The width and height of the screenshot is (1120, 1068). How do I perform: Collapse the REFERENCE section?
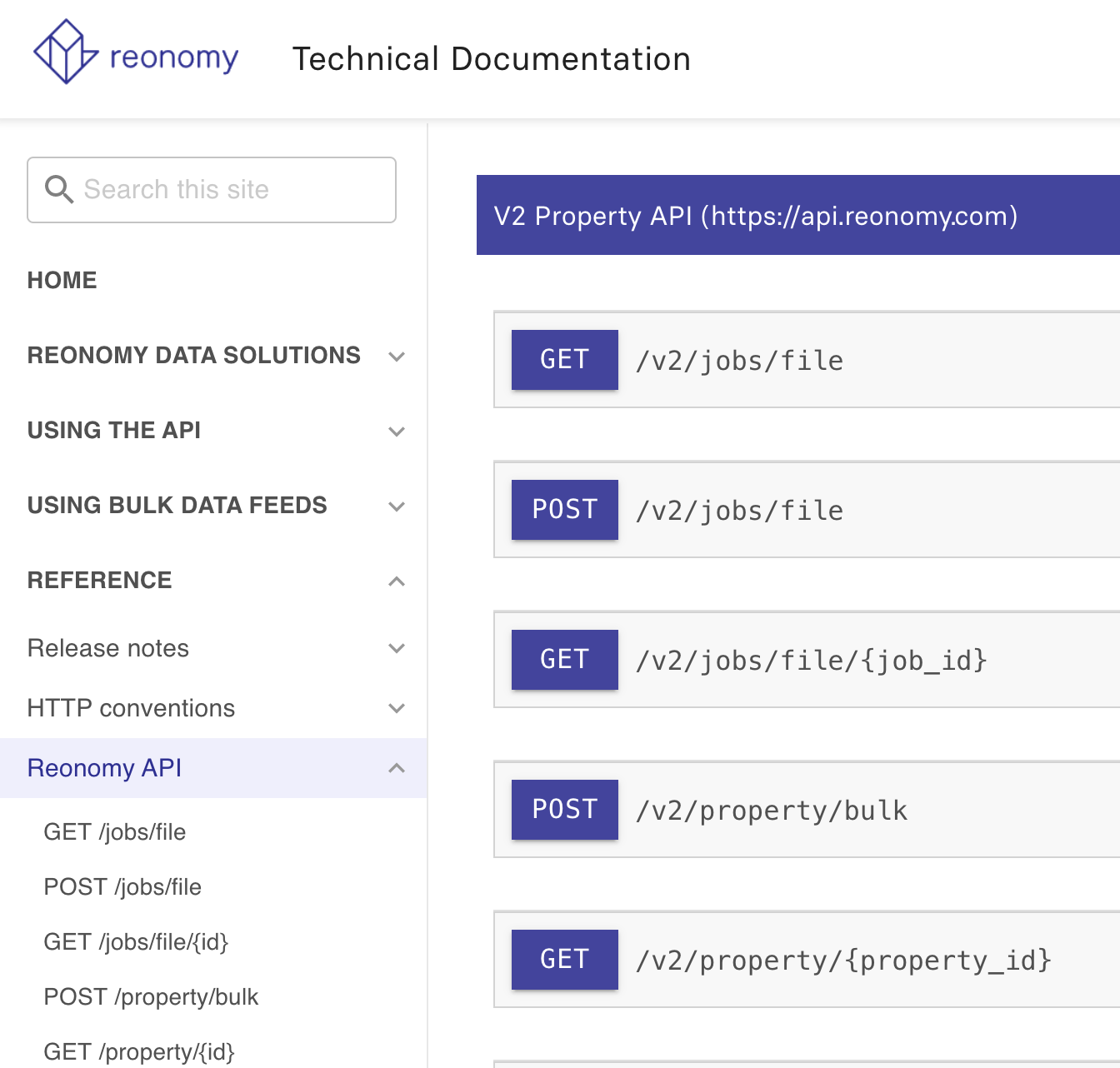397,581
